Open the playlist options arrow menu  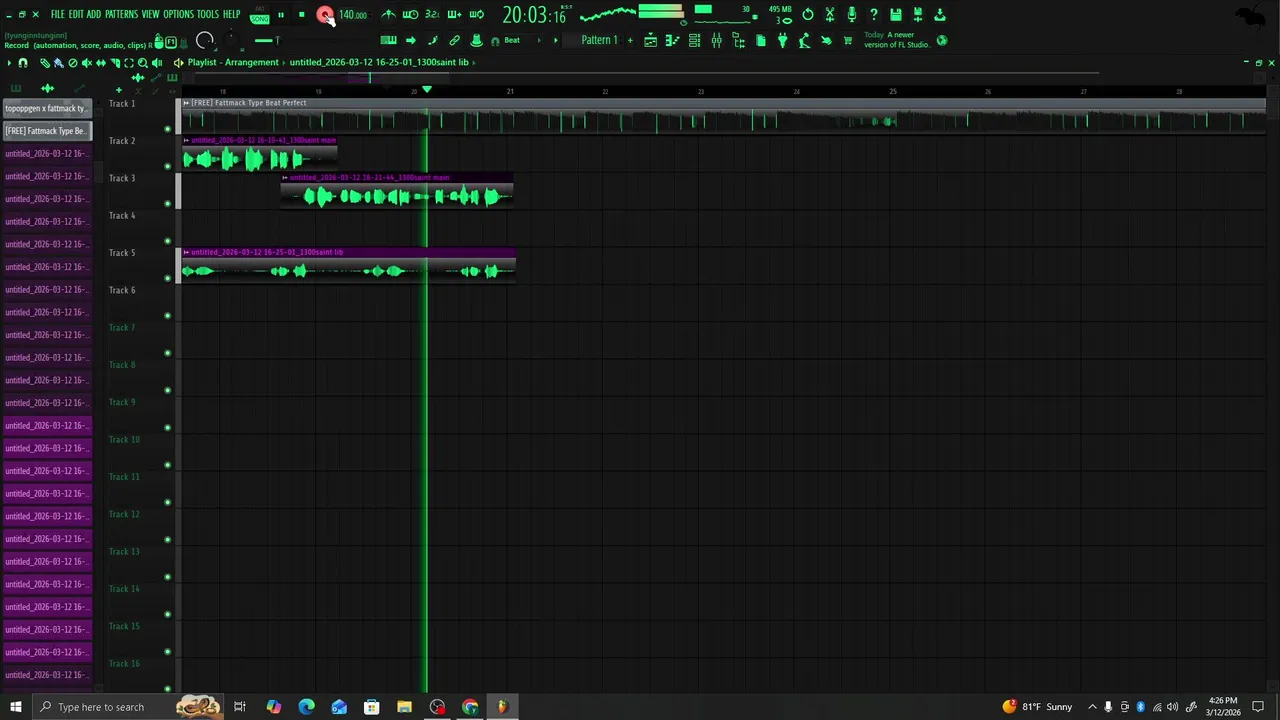9,63
